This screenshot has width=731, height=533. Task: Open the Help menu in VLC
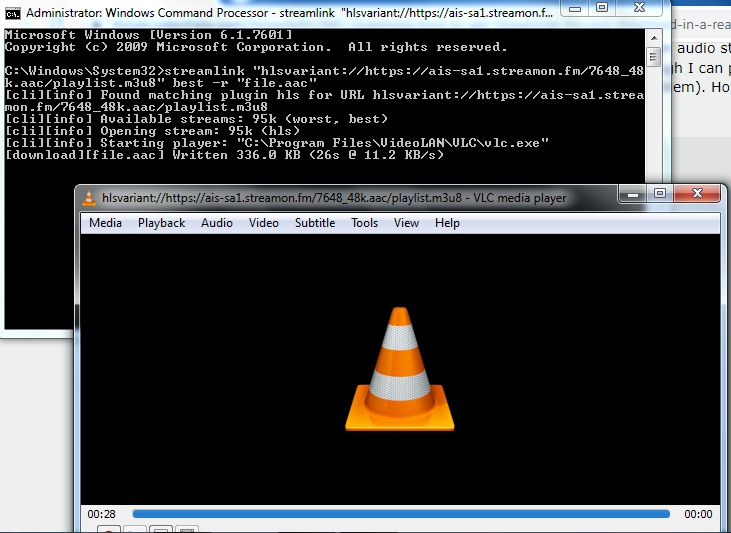(x=447, y=223)
